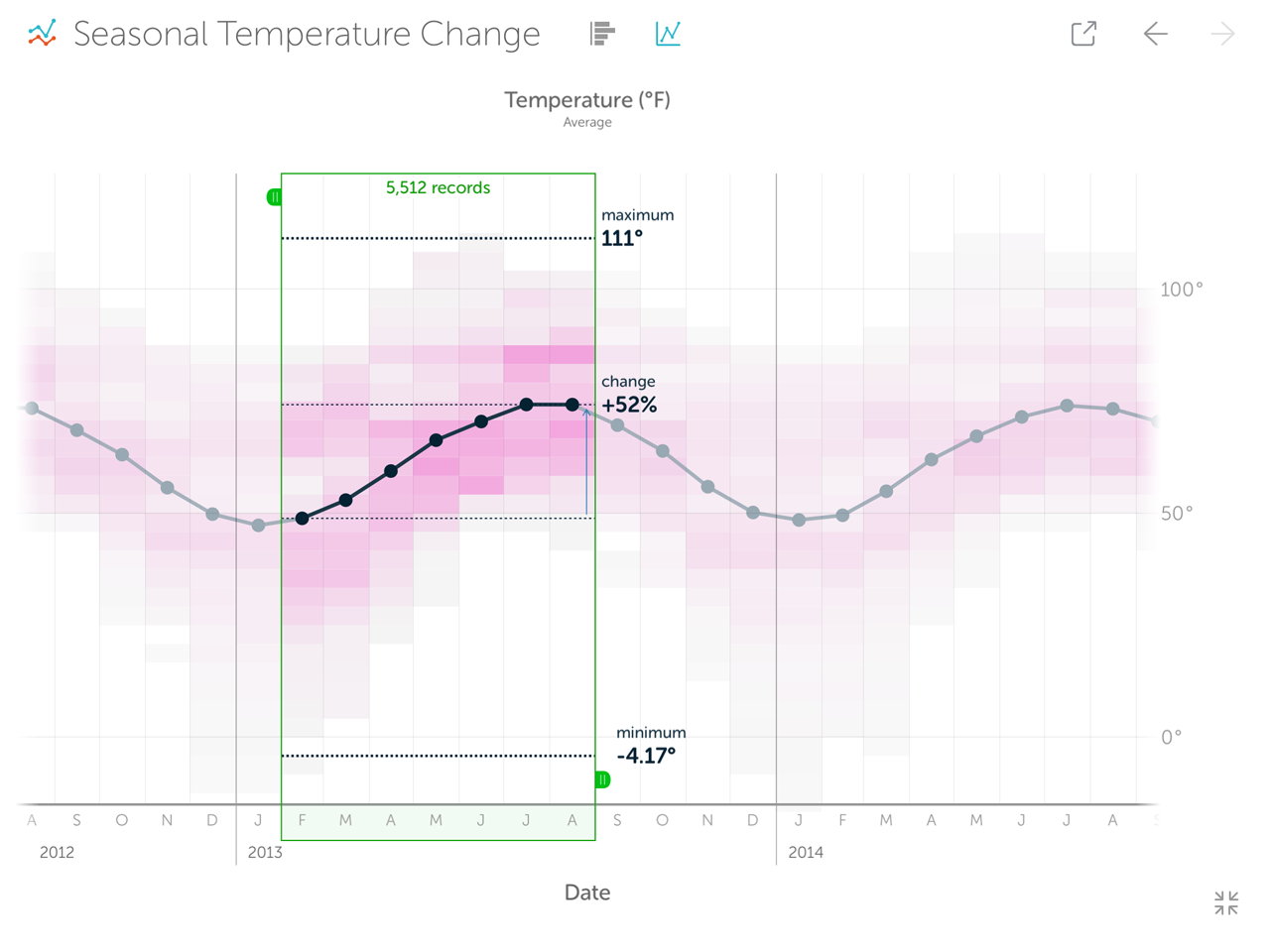
Task: Open the Average aggregation selector
Action: pyautogui.click(x=587, y=121)
